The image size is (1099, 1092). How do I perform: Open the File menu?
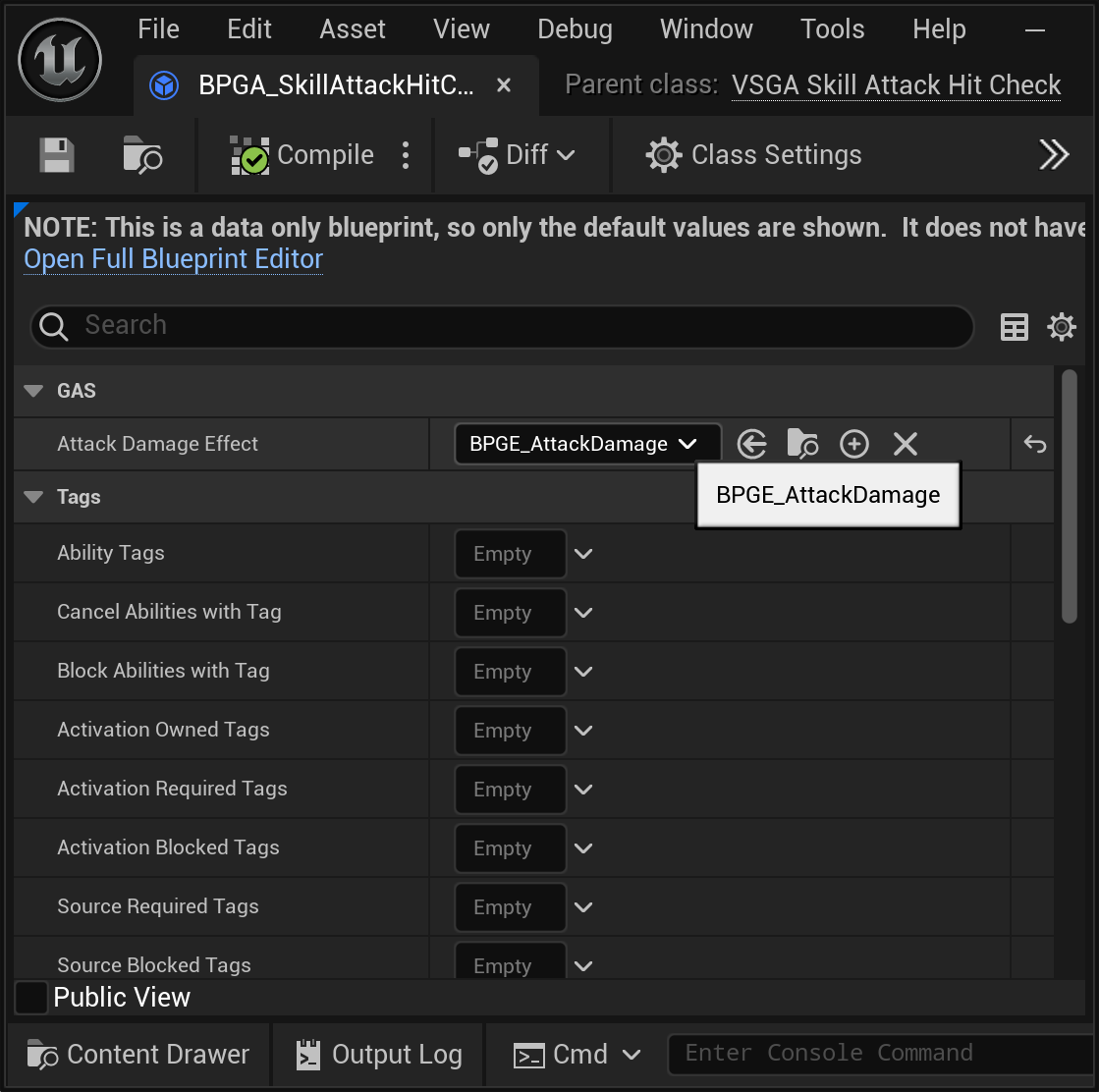click(x=158, y=29)
